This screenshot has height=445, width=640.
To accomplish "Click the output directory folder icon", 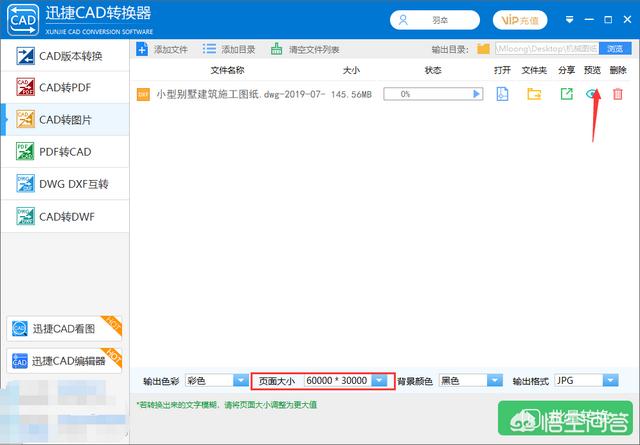I will coord(483,49).
